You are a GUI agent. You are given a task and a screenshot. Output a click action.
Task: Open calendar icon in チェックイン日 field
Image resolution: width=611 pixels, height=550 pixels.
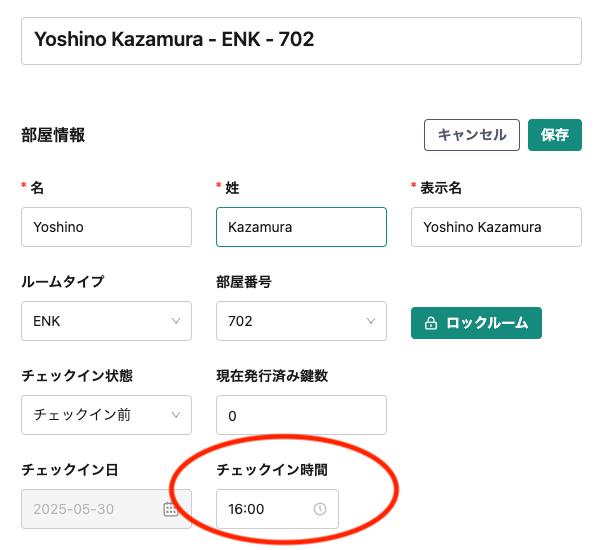click(171, 509)
